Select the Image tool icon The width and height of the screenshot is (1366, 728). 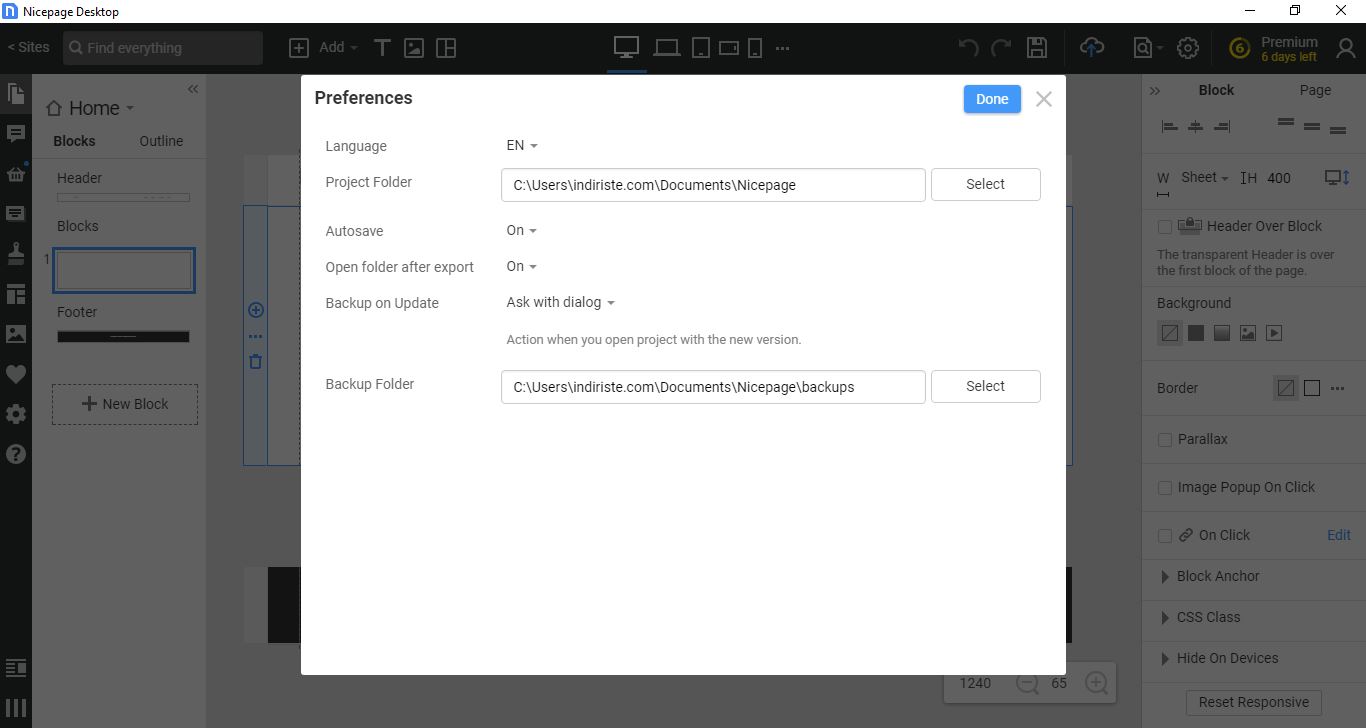coord(414,47)
